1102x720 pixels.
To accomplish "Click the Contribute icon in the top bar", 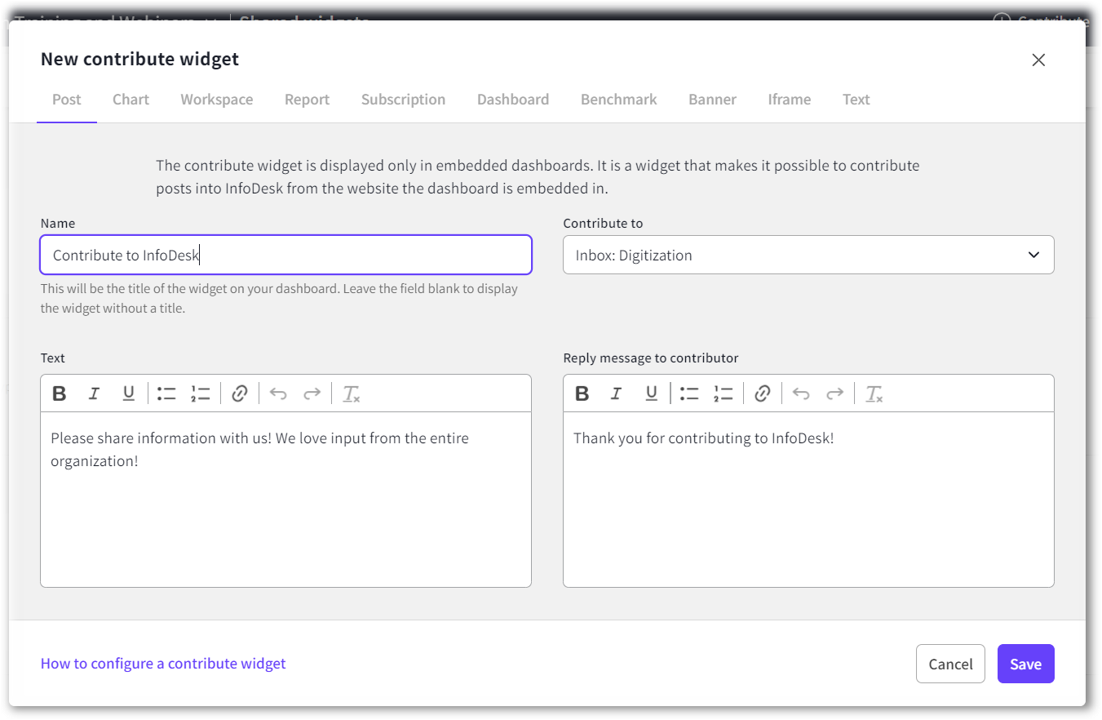I will coord(1000,22).
